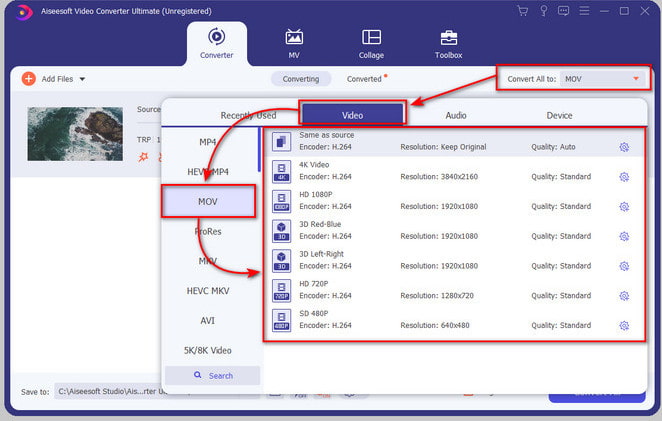This screenshot has height=421, width=662.
Task: Show the Converted list
Action: pos(364,79)
